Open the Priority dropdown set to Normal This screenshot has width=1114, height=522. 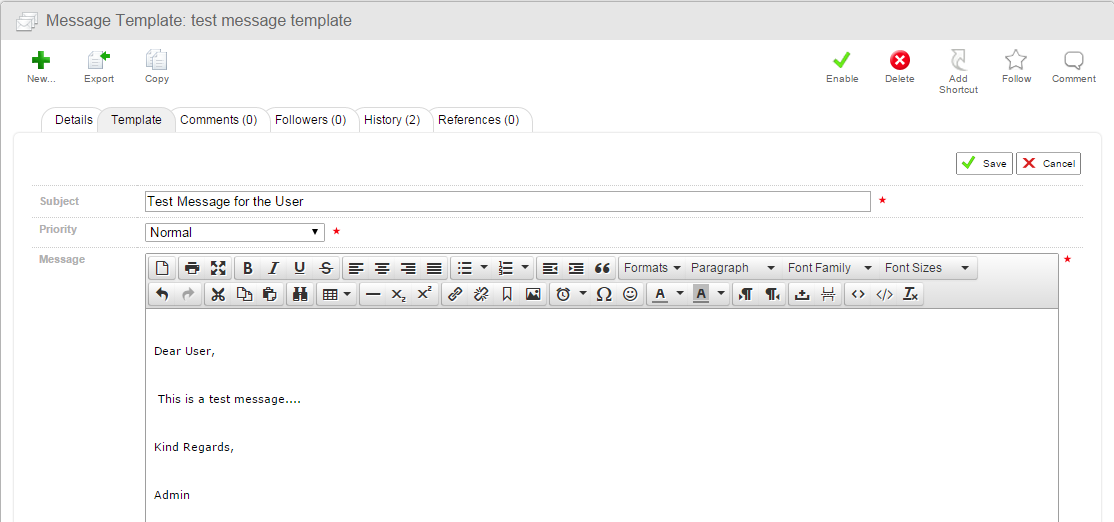click(235, 232)
